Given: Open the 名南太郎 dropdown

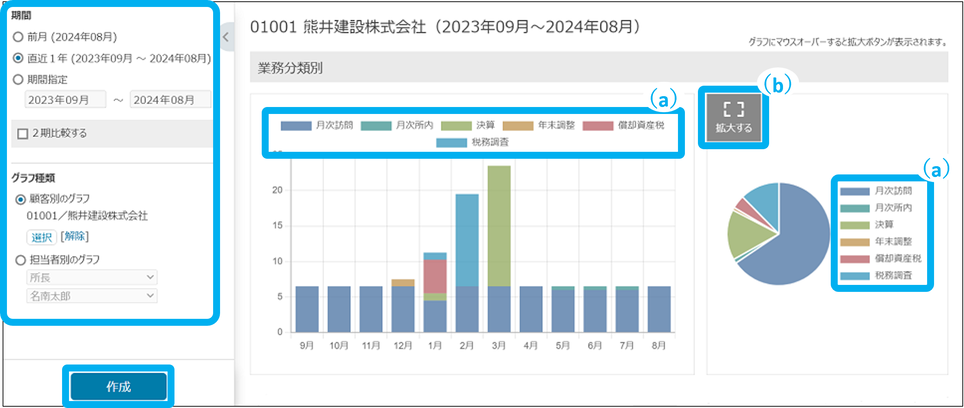Looking at the screenshot, I should click(x=93, y=296).
